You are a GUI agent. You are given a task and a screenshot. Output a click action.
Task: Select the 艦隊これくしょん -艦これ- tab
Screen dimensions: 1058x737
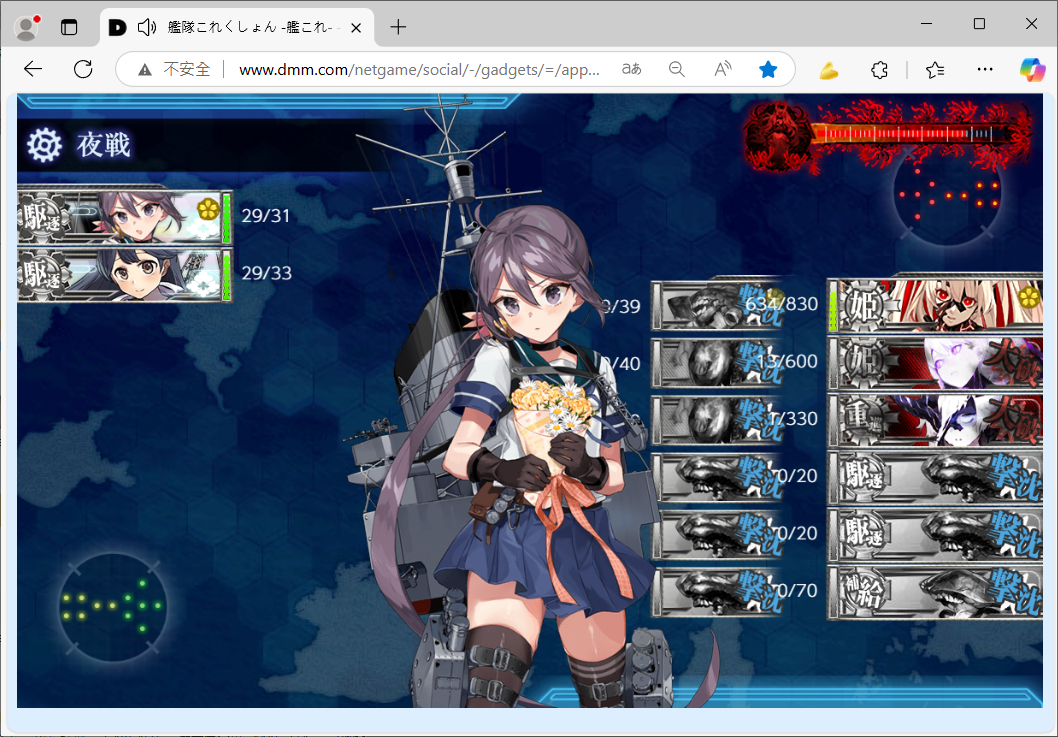238,27
